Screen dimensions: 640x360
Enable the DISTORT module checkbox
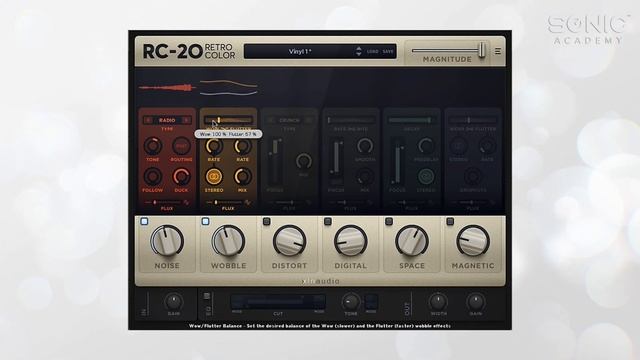pos(267,221)
